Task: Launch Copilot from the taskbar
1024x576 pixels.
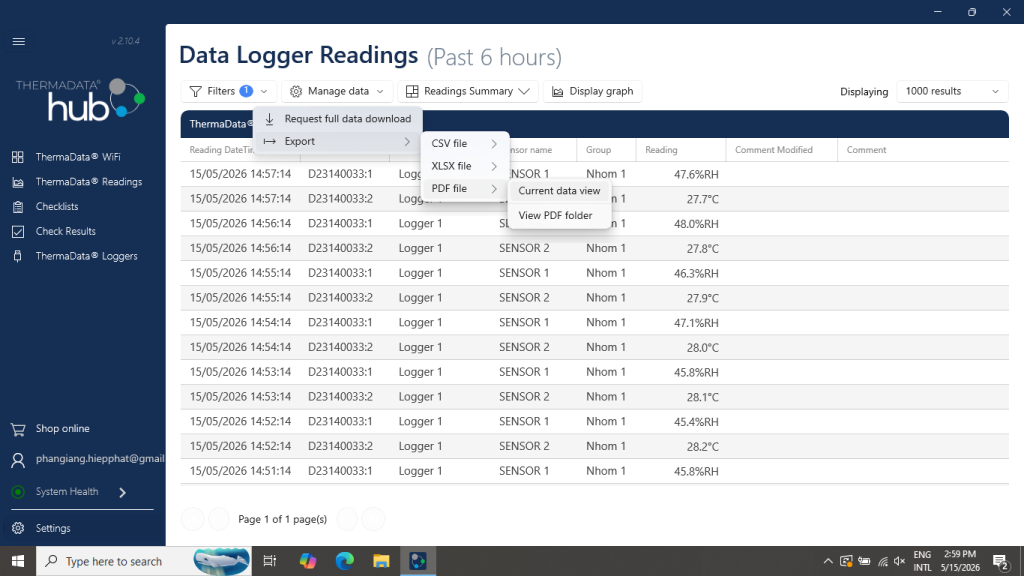Action: coord(308,561)
